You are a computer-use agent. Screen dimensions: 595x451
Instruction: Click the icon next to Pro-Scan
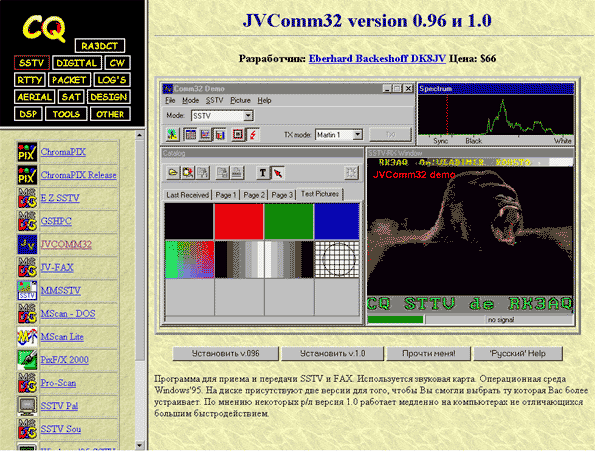click(27, 383)
